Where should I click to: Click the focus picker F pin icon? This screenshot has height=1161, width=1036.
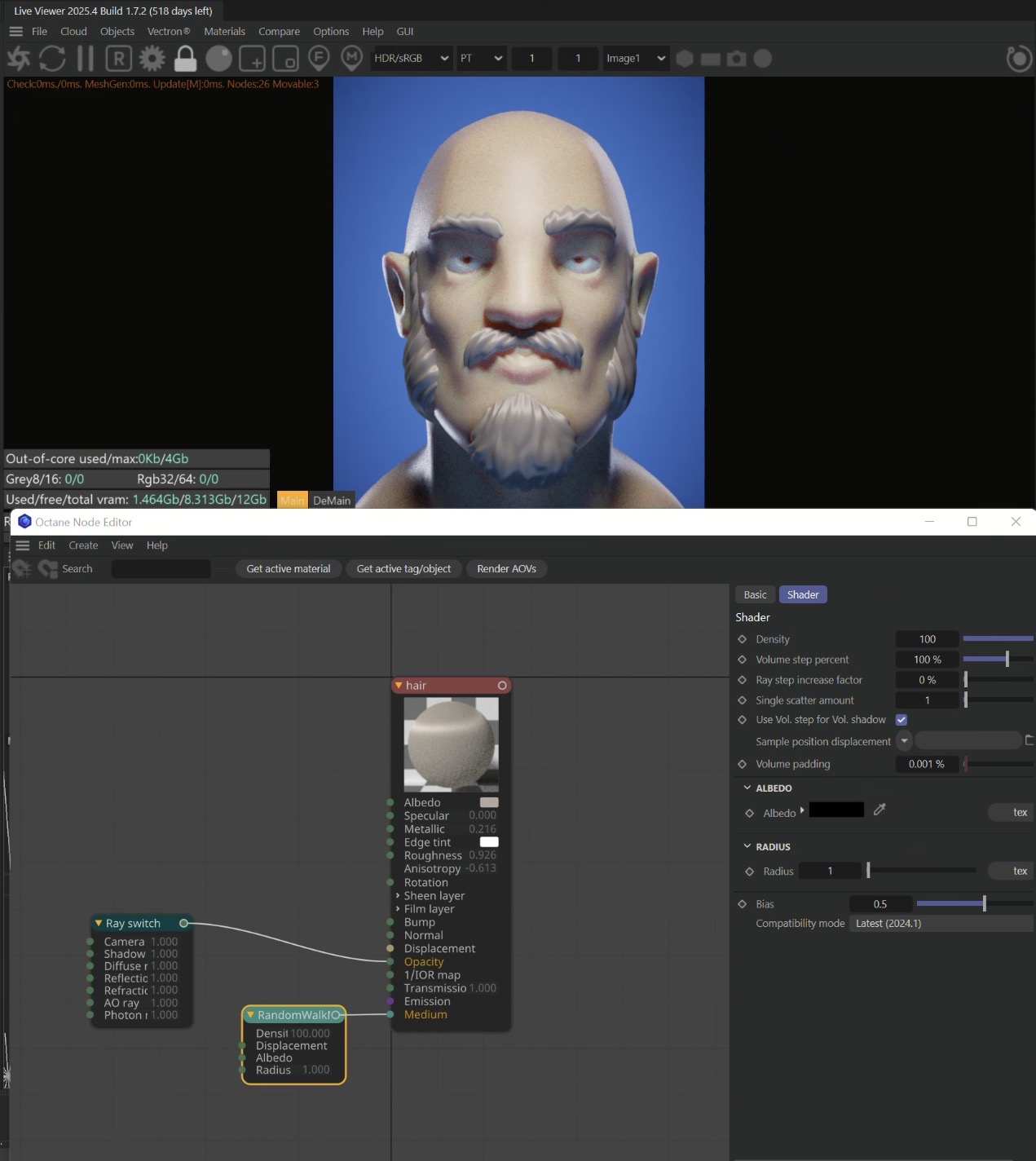[x=319, y=59]
